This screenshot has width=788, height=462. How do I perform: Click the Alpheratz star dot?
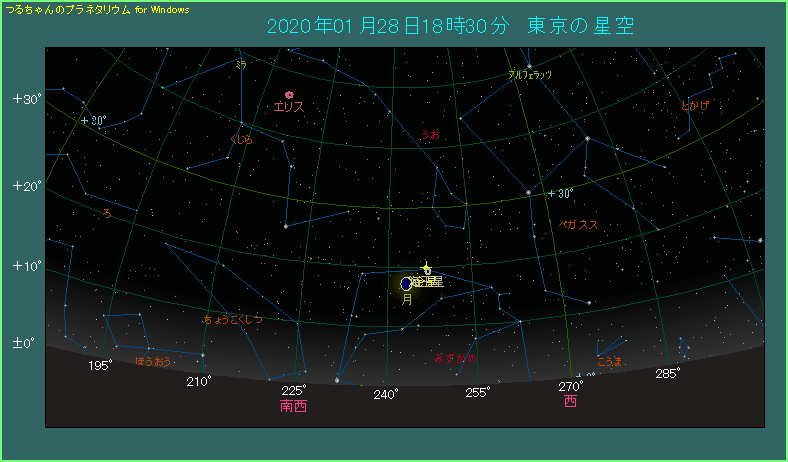[529, 66]
